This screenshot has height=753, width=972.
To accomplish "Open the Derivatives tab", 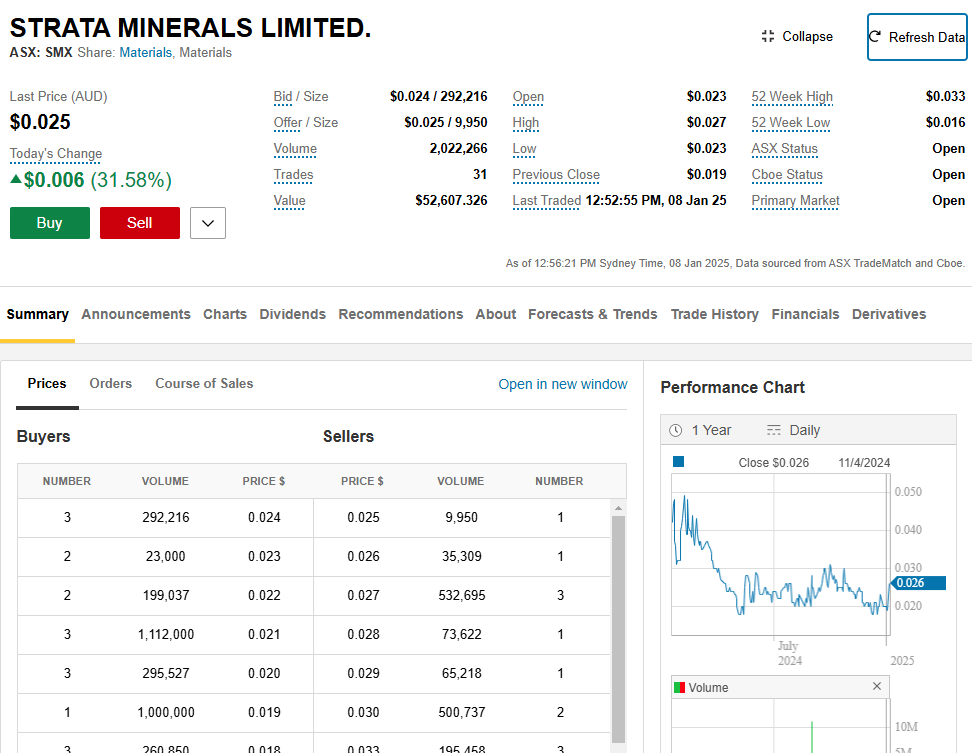I will pyautogui.click(x=889, y=314).
